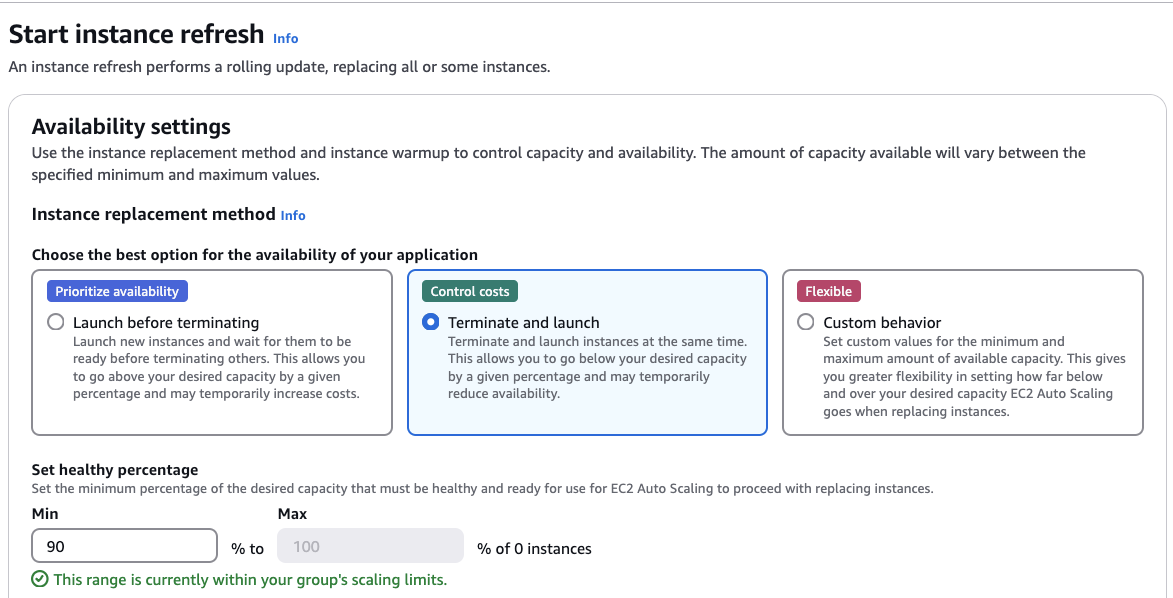Click the 'Control costs' badge
The image size is (1173, 598).
(x=468, y=291)
